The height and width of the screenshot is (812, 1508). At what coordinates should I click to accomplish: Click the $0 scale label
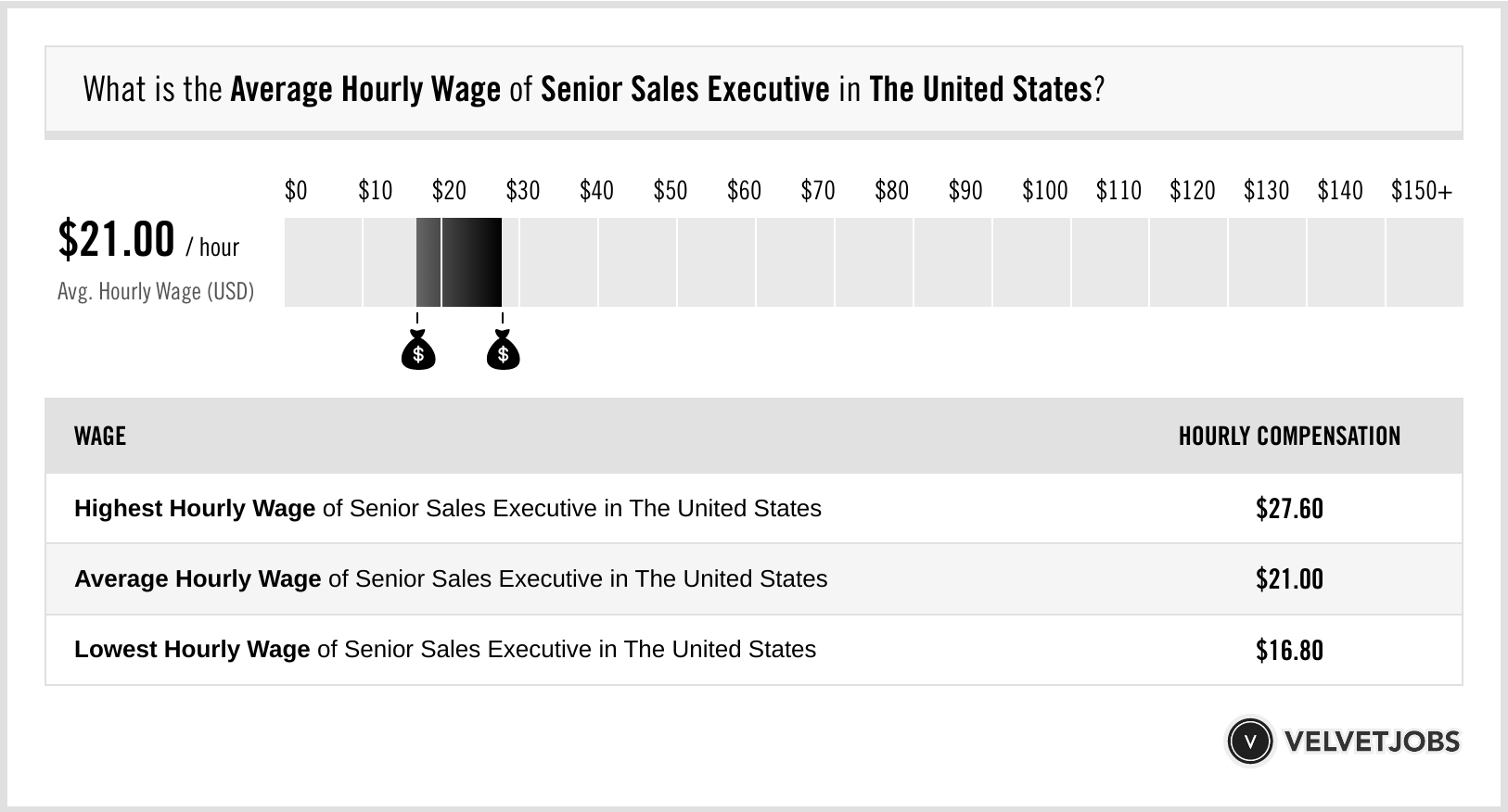coord(296,190)
